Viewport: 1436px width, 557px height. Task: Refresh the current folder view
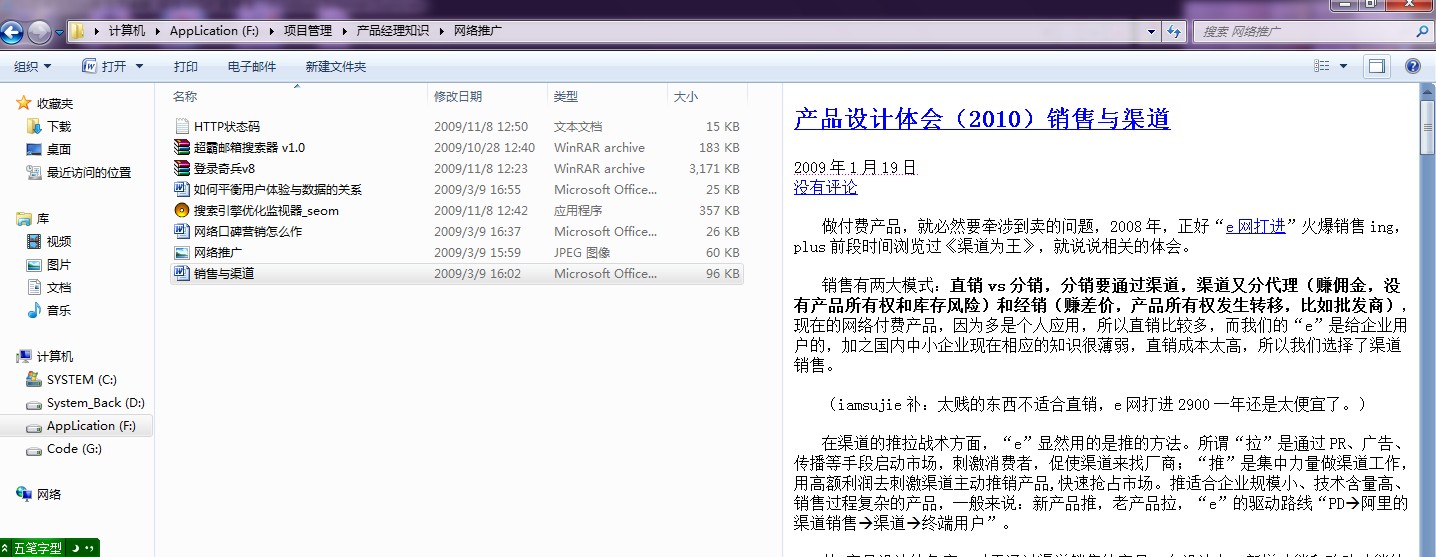pyautogui.click(x=1174, y=31)
